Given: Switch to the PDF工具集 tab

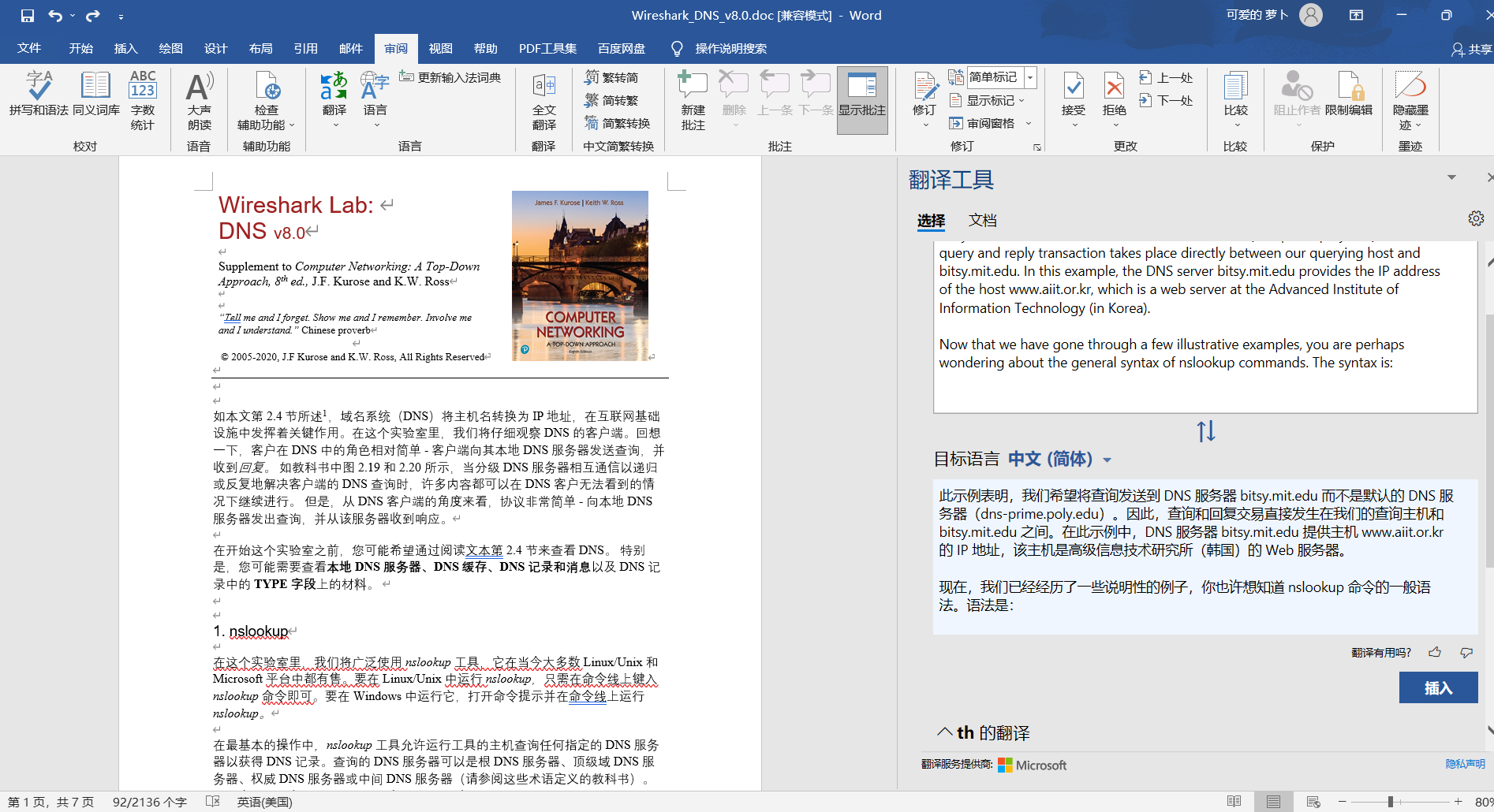Looking at the screenshot, I should (x=547, y=49).
